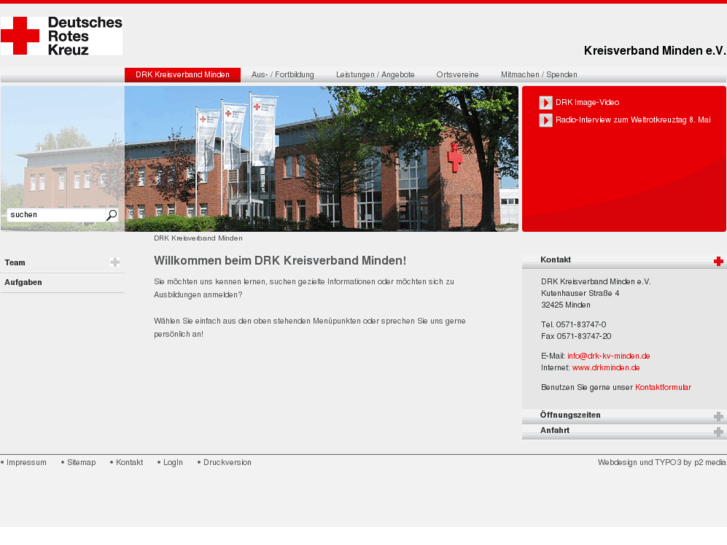
Task: Click the Kutenhauser Straße 4 address line
Action: pyautogui.click(x=580, y=294)
